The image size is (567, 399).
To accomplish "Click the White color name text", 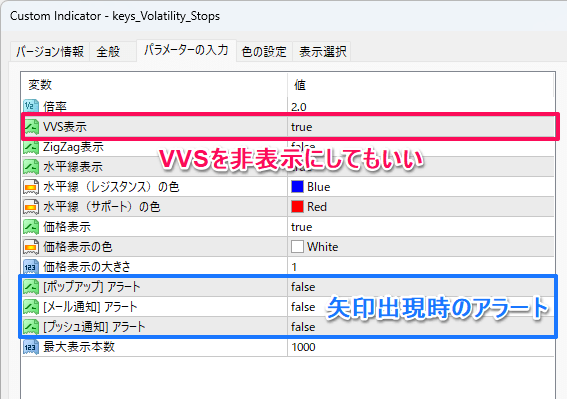I will [x=323, y=247].
